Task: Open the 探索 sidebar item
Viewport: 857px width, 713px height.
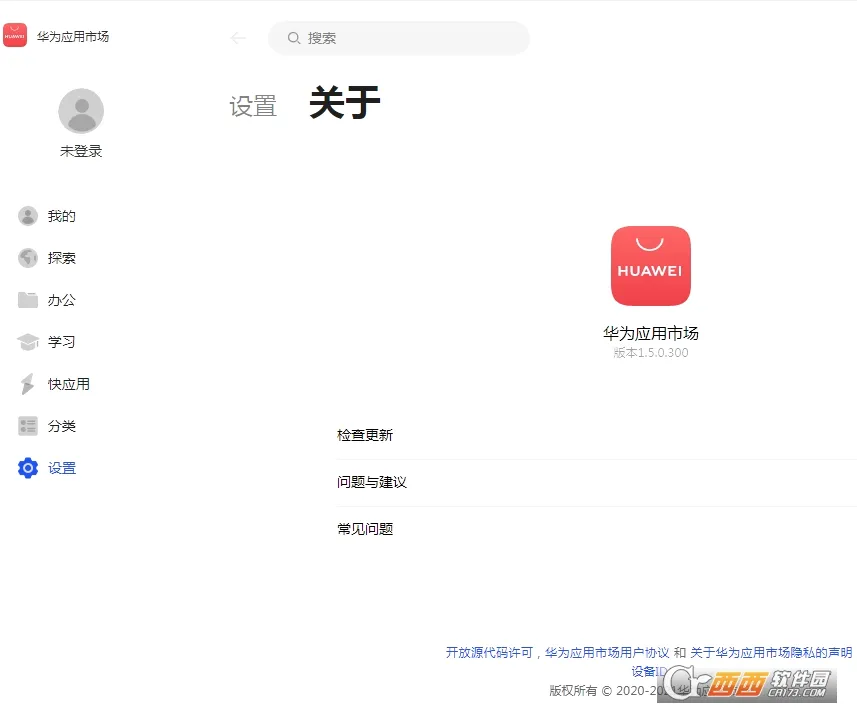Action: [62, 258]
